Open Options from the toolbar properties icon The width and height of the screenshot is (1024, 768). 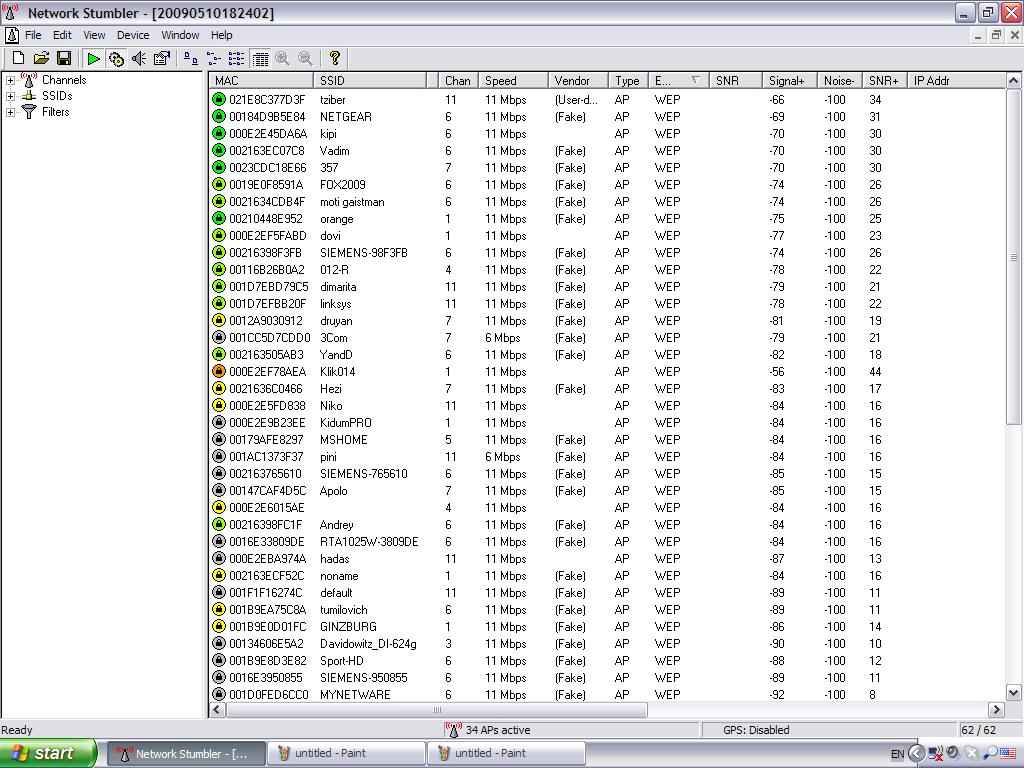point(161,59)
